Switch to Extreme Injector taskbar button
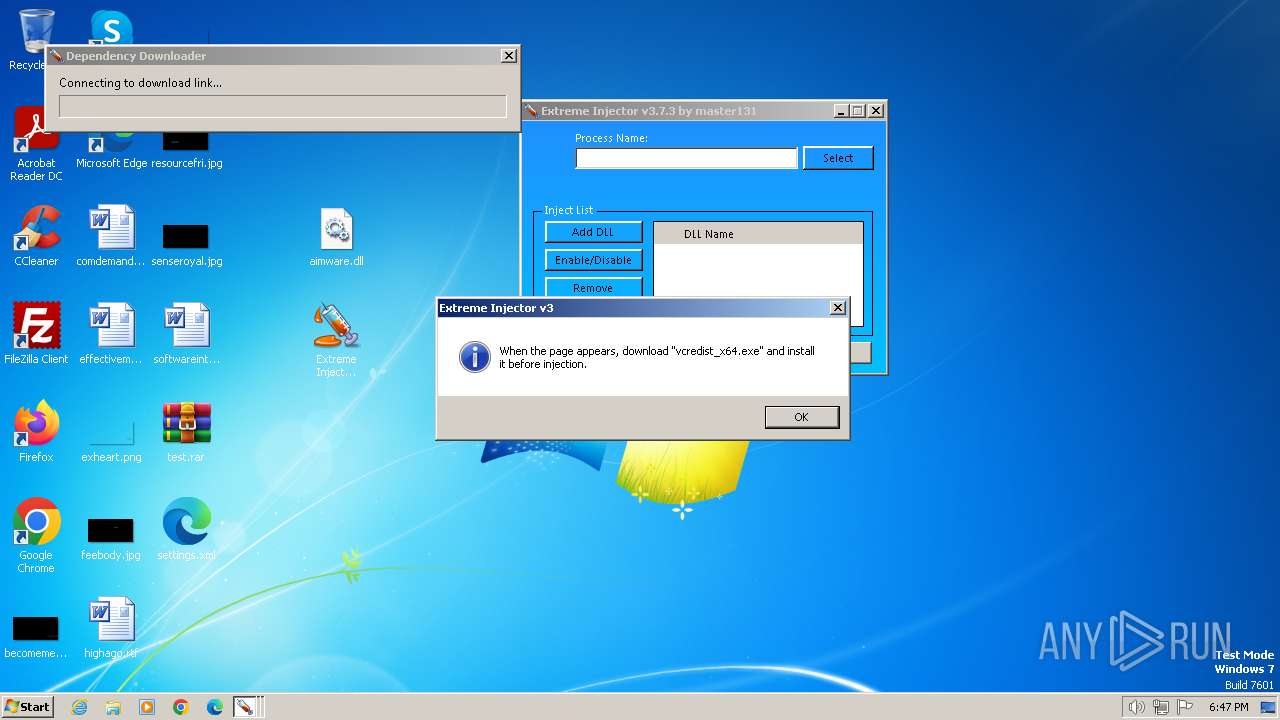 (x=246, y=707)
